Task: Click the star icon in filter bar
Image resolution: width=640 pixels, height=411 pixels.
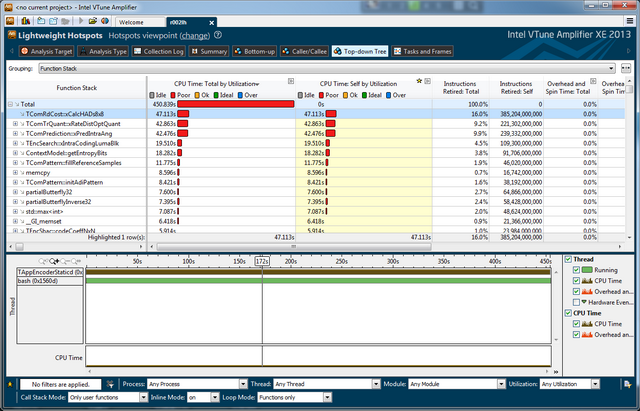Action: click(10, 384)
